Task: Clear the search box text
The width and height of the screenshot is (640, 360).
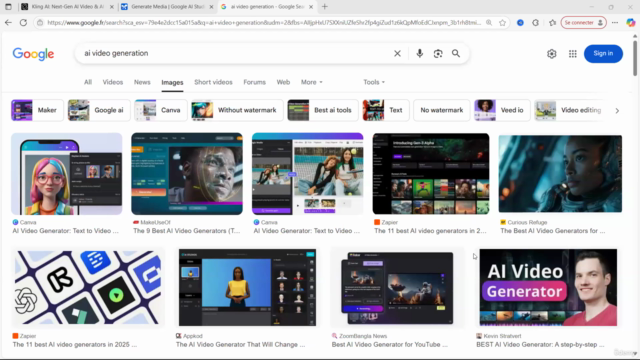Action: point(397,53)
